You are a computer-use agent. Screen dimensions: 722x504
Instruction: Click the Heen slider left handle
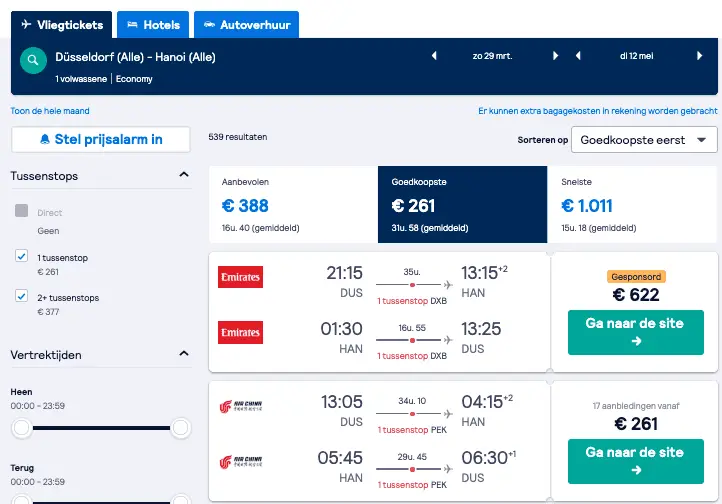click(x=22, y=428)
